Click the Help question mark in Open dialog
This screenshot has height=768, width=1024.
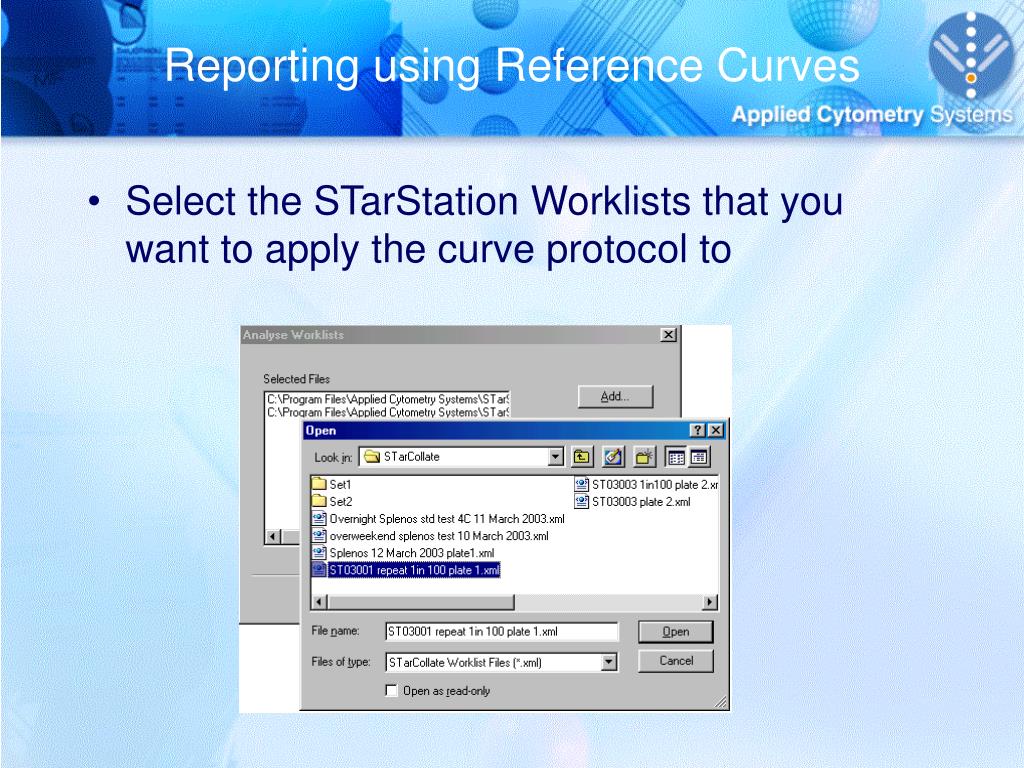pos(698,430)
